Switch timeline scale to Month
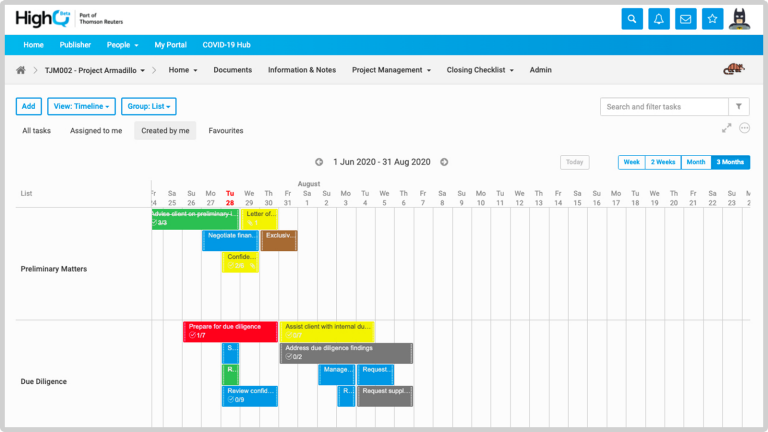 [695, 162]
